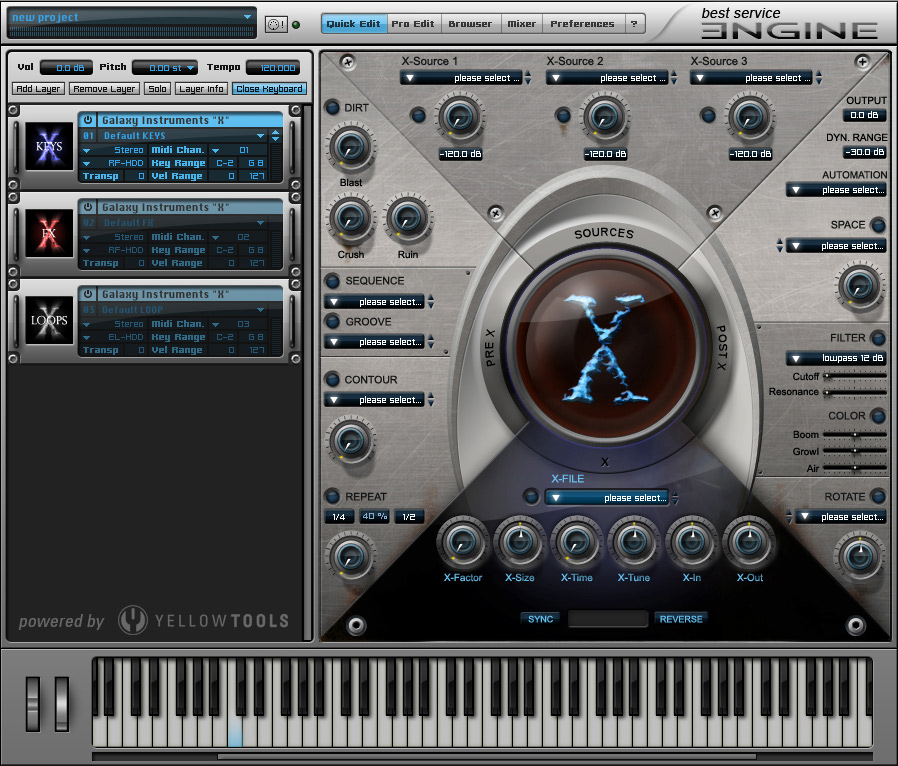Click the X-Source 2 volume knob
Screen dimensions: 898x766
(604, 118)
